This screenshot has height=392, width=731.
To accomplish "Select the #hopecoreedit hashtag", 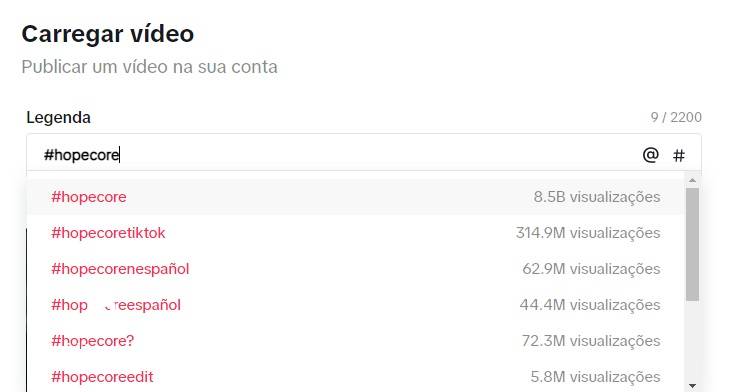I will tap(355, 377).
